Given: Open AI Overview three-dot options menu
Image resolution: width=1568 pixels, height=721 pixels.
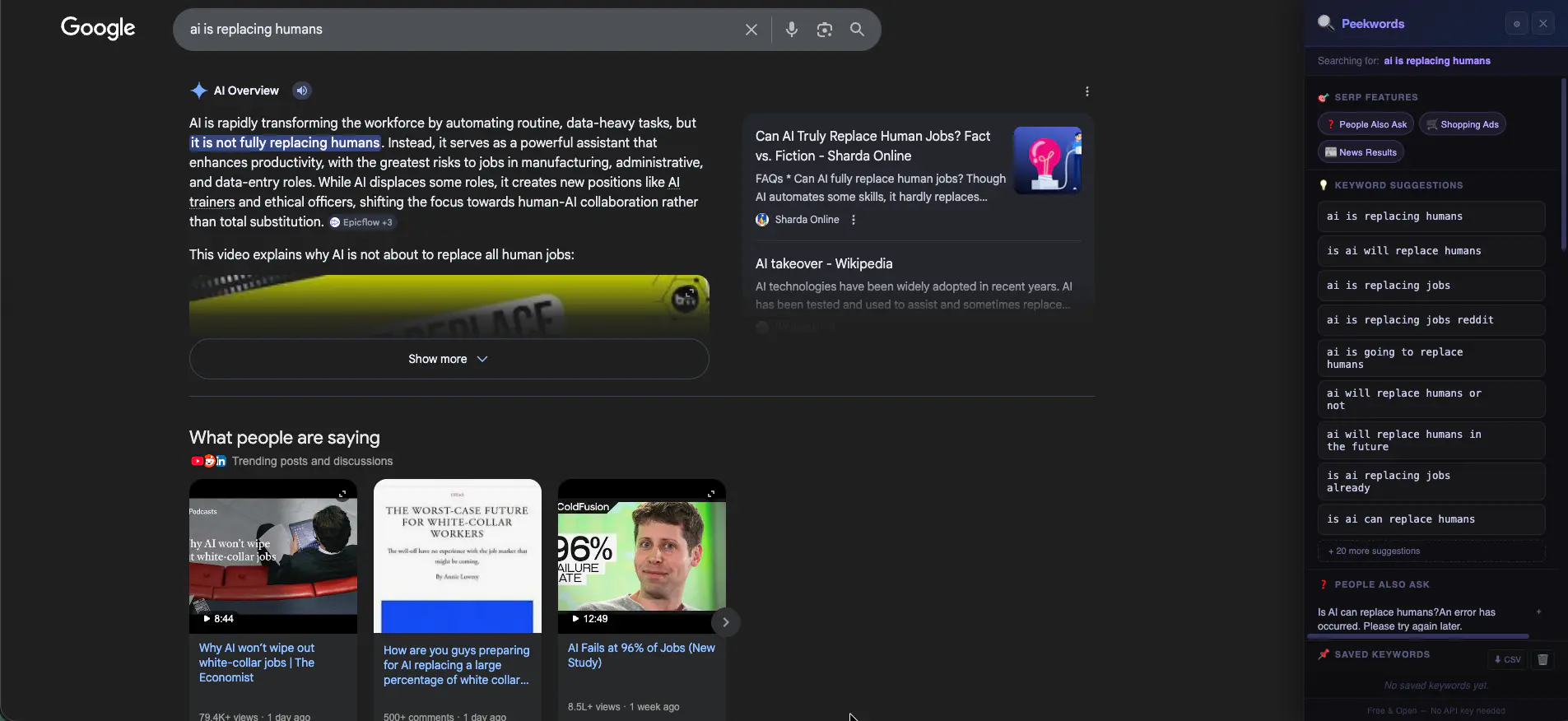Looking at the screenshot, I should (1086, 91).
